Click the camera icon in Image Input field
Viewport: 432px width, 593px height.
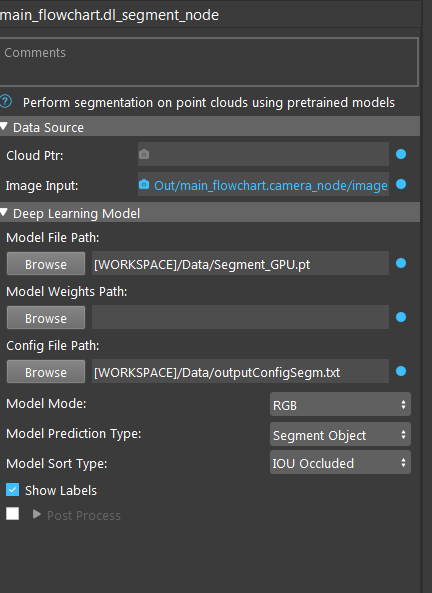144,184
